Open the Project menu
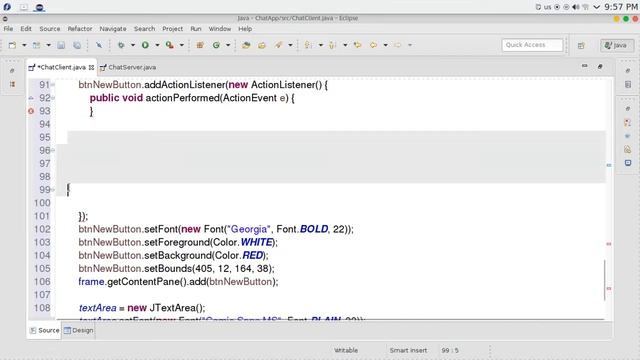Image resolution: width=640 pixels, height=360 pixels. click(173, 29)
